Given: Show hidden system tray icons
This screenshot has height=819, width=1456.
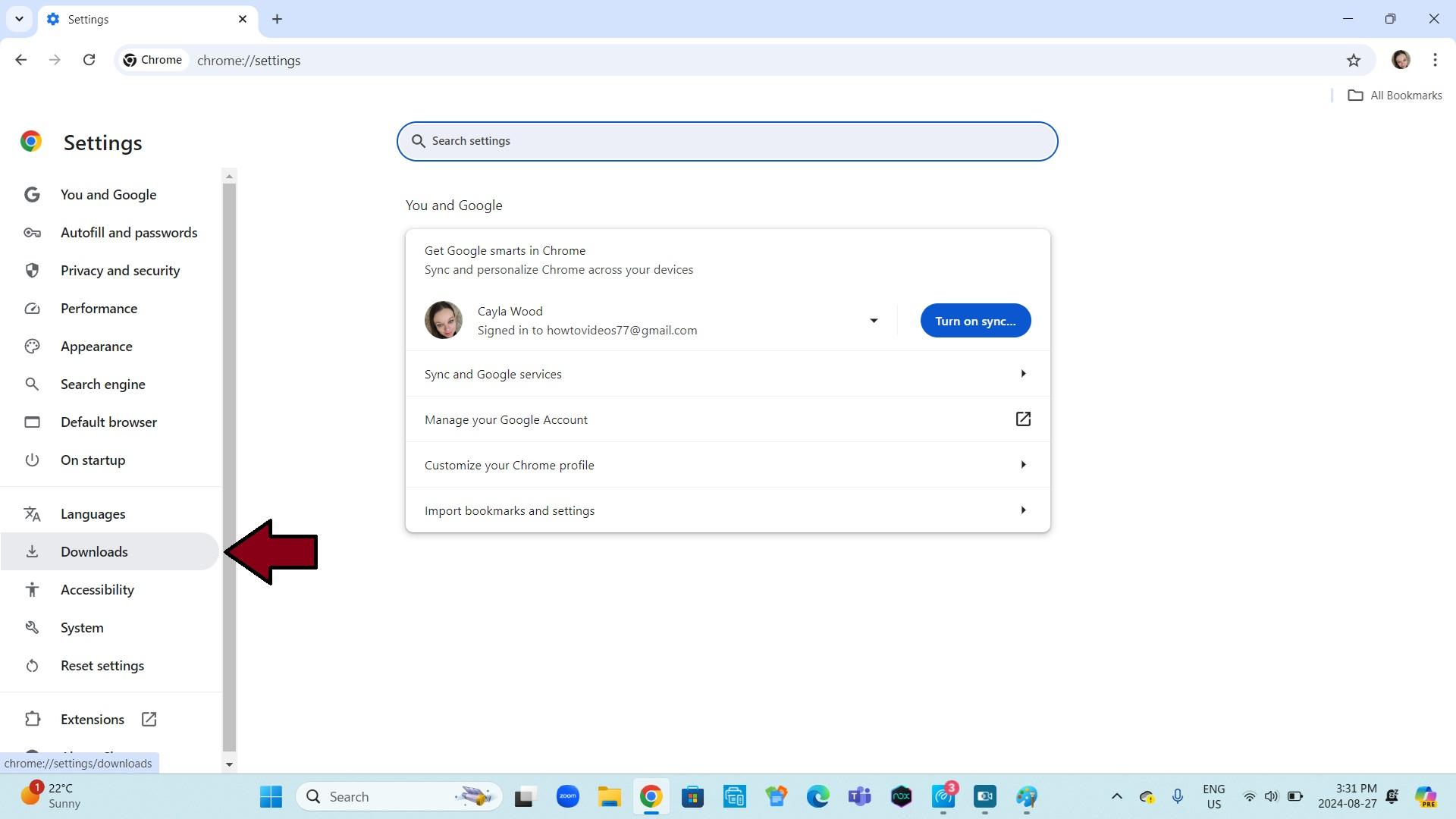Looking at the screenshot, I should [1116, 796].
